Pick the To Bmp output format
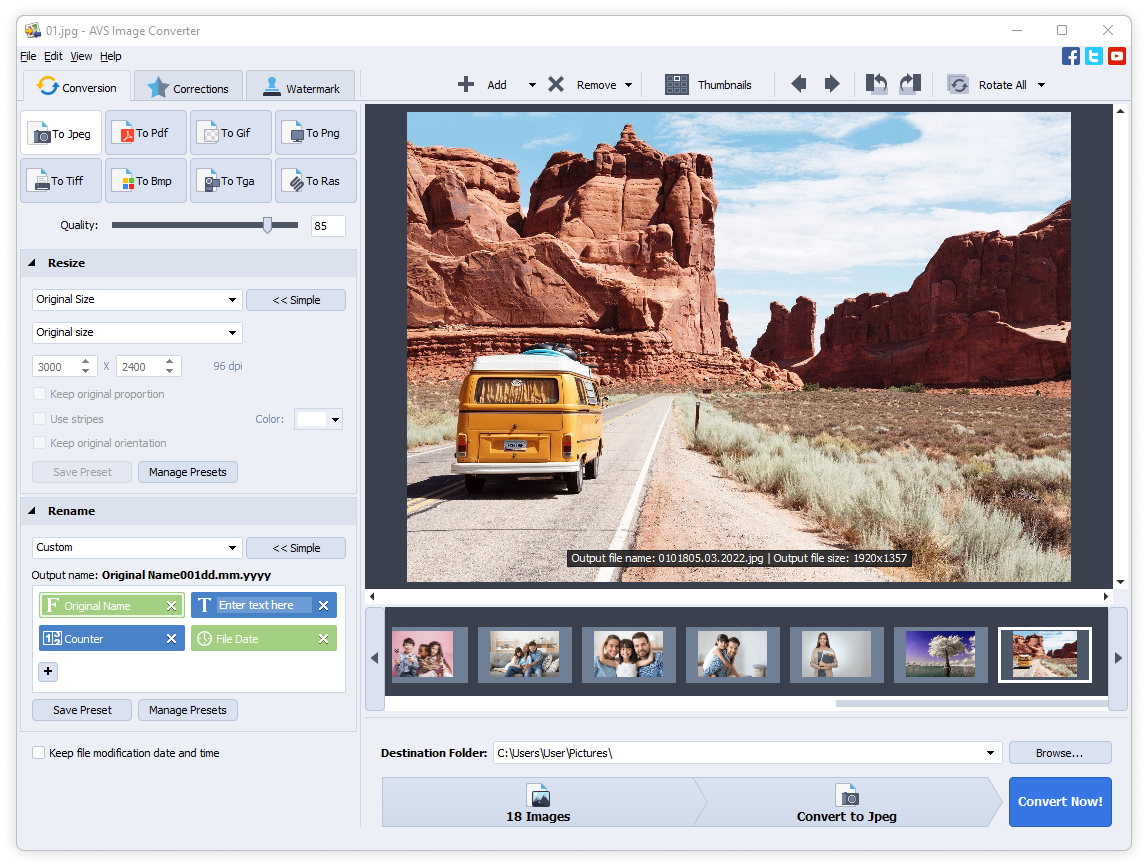1148x868 pixels. click(x=146, y=181)
